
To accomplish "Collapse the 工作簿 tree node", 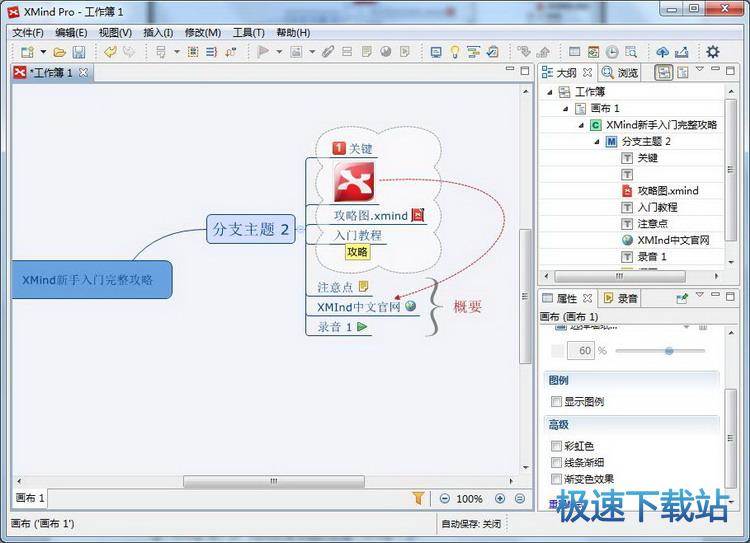I will click(550, 92).
